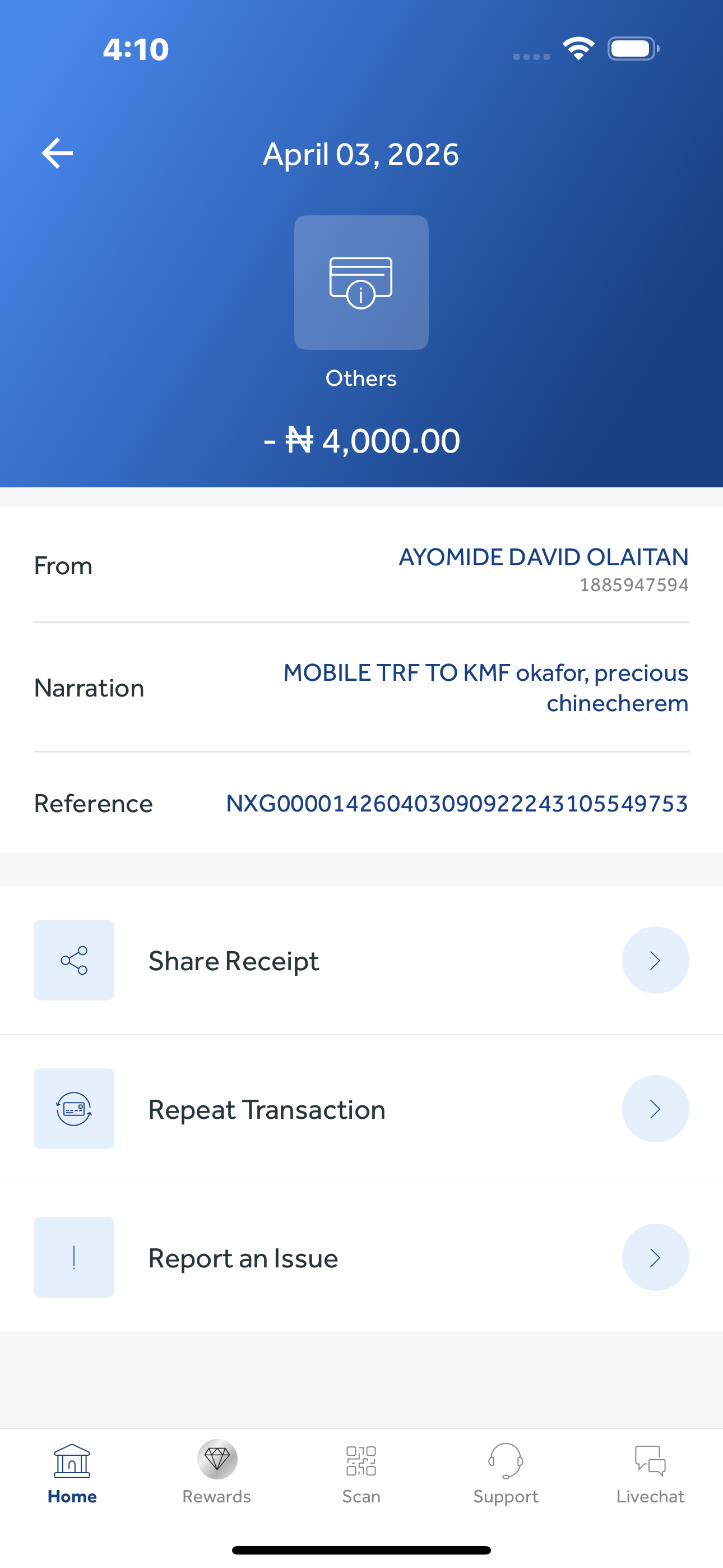Expand Report an Issue chevron

(x=655, y=1257)
